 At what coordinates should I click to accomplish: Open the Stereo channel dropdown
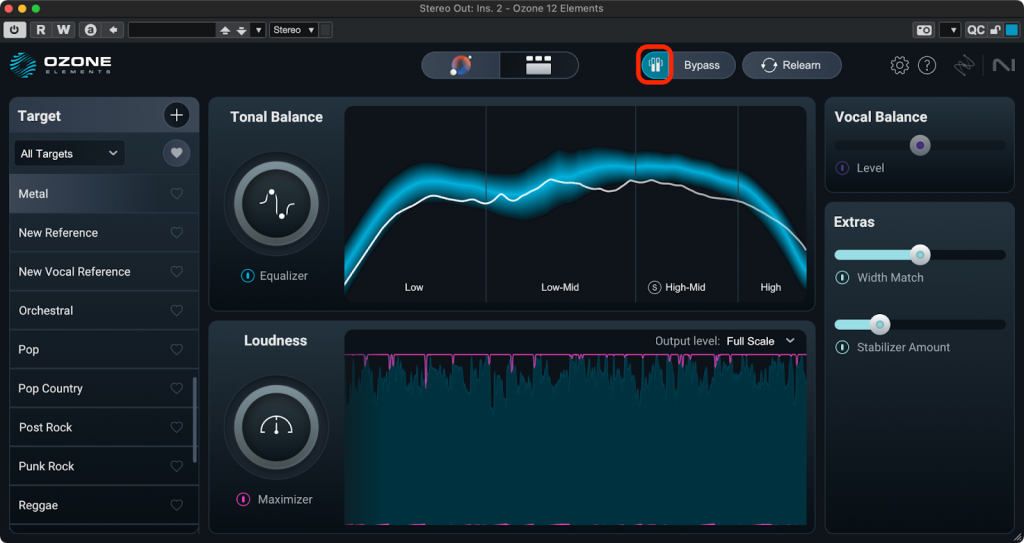[294, 30]
